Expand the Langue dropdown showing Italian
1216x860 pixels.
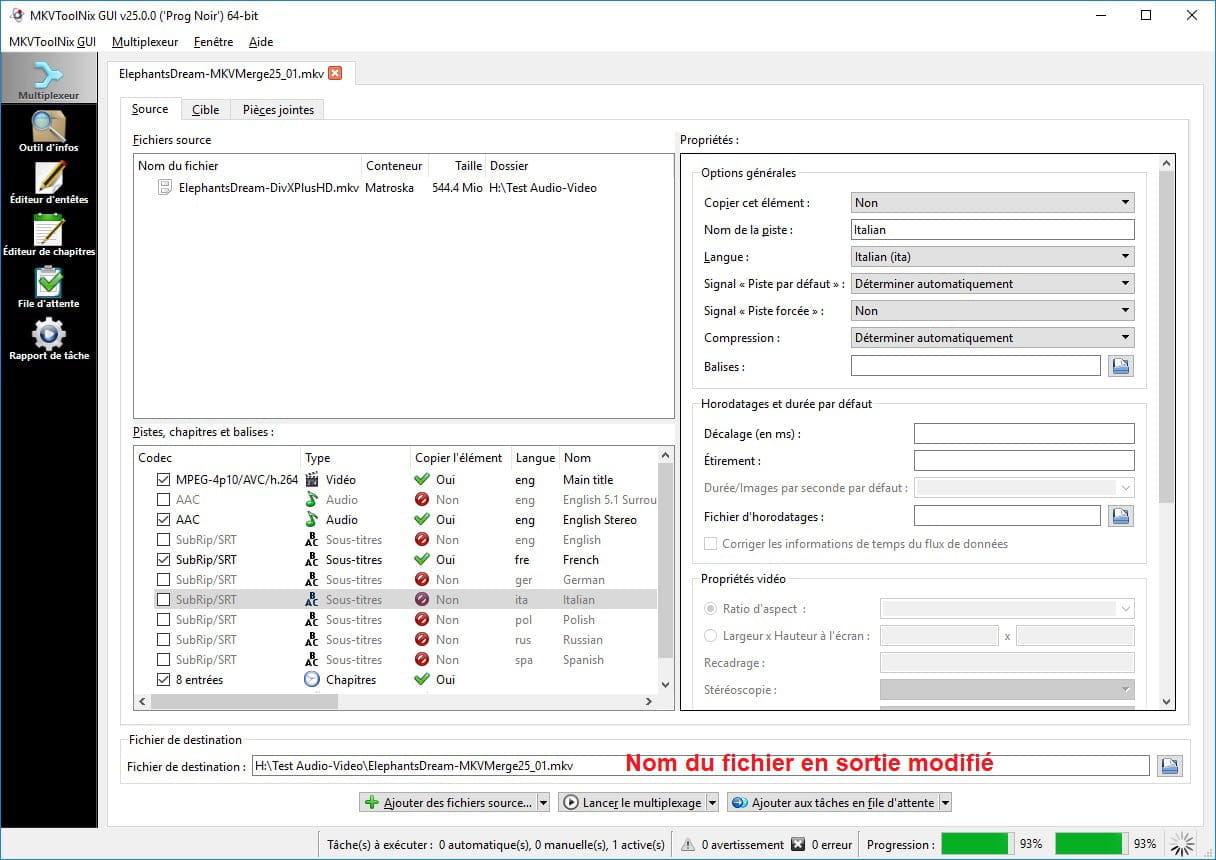[992, 257]
